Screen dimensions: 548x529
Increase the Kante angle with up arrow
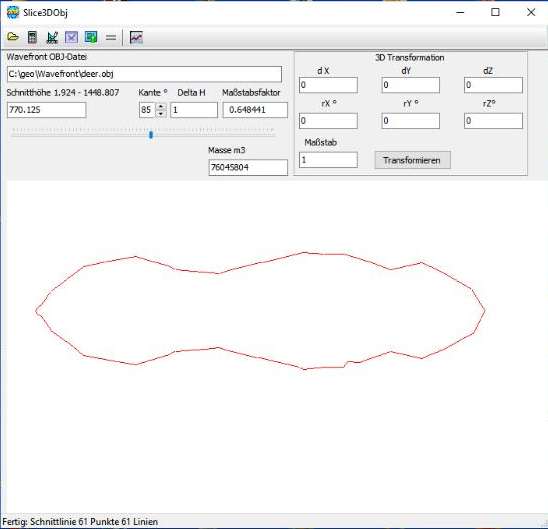[x=161, y=106]
